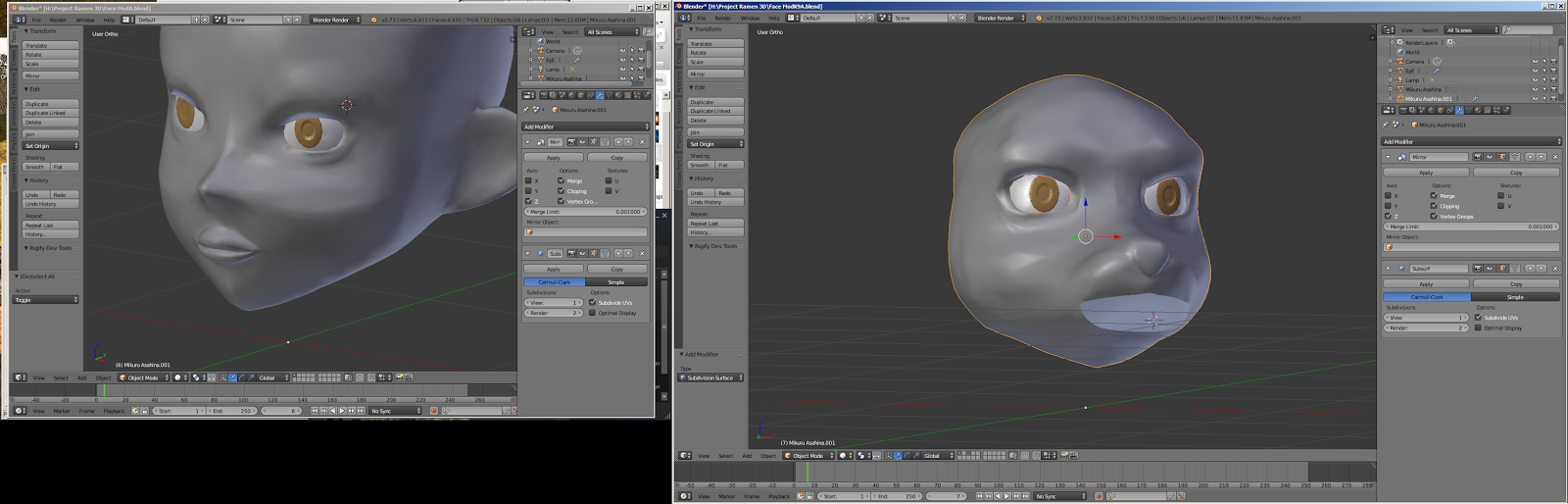Screen dimensions: 1568x504
Task: Click record auto-keyframe icon in left timeline
Action: [x=434, y=411]
